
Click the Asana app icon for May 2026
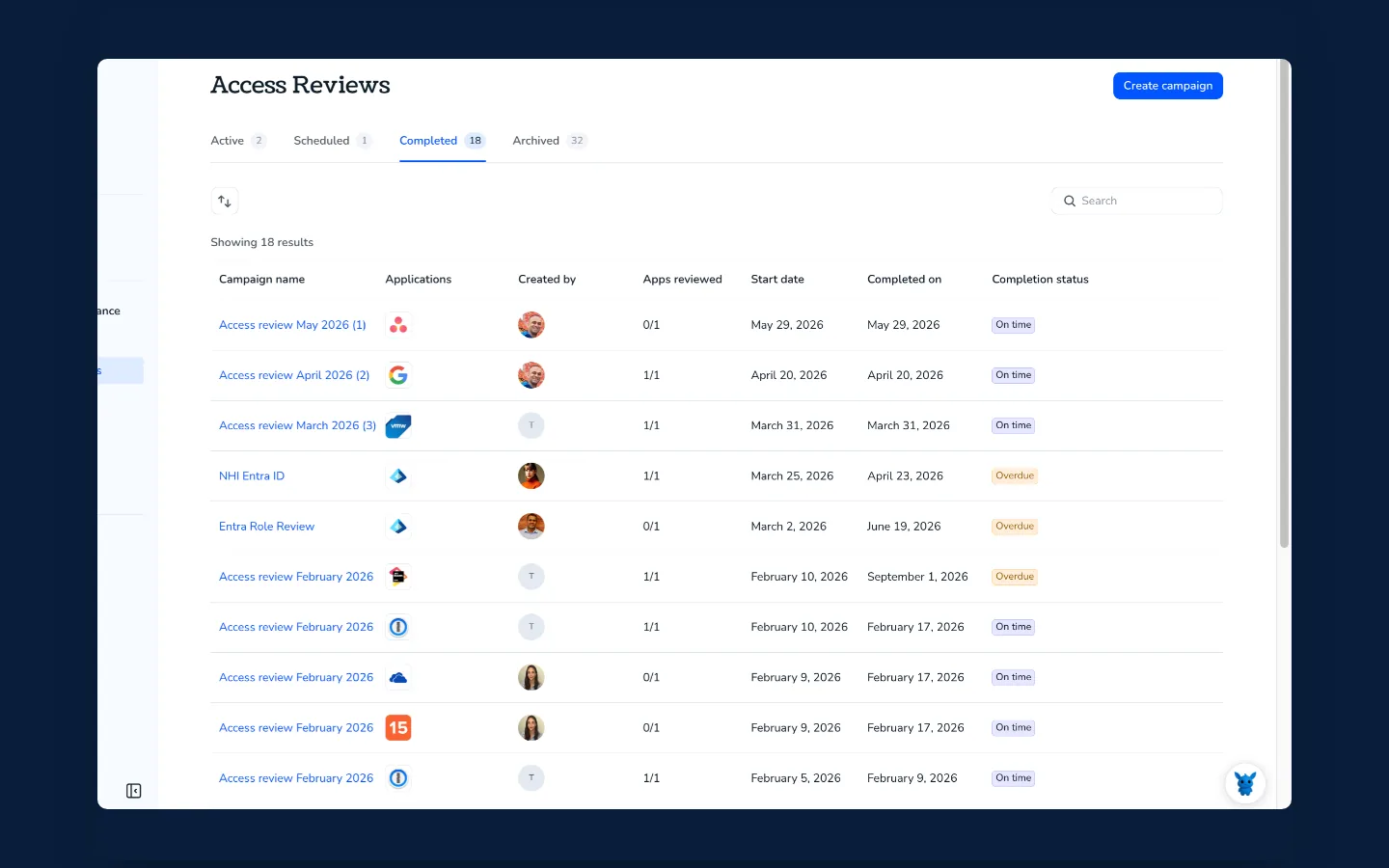click(398, 325)
